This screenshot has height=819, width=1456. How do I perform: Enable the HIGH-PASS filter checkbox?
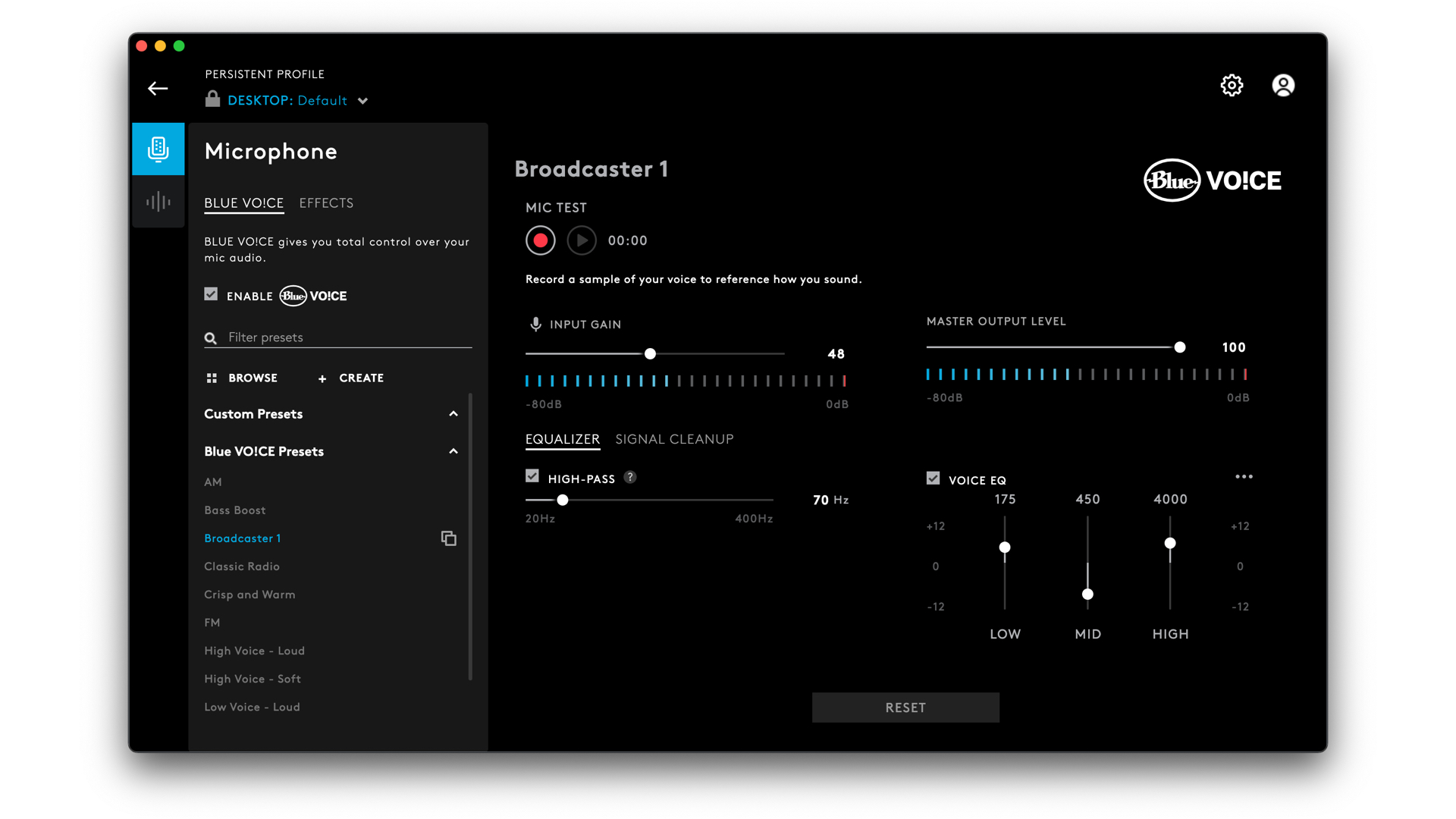530,477
